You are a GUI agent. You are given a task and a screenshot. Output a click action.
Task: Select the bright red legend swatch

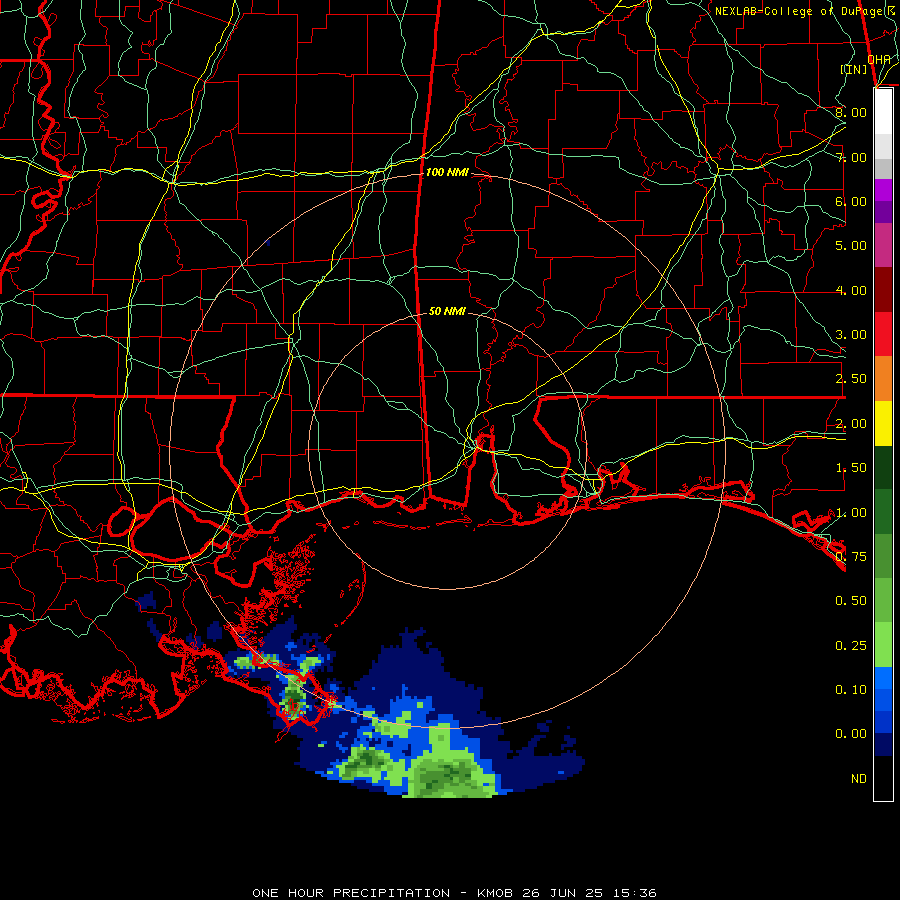tap(883, 334)
